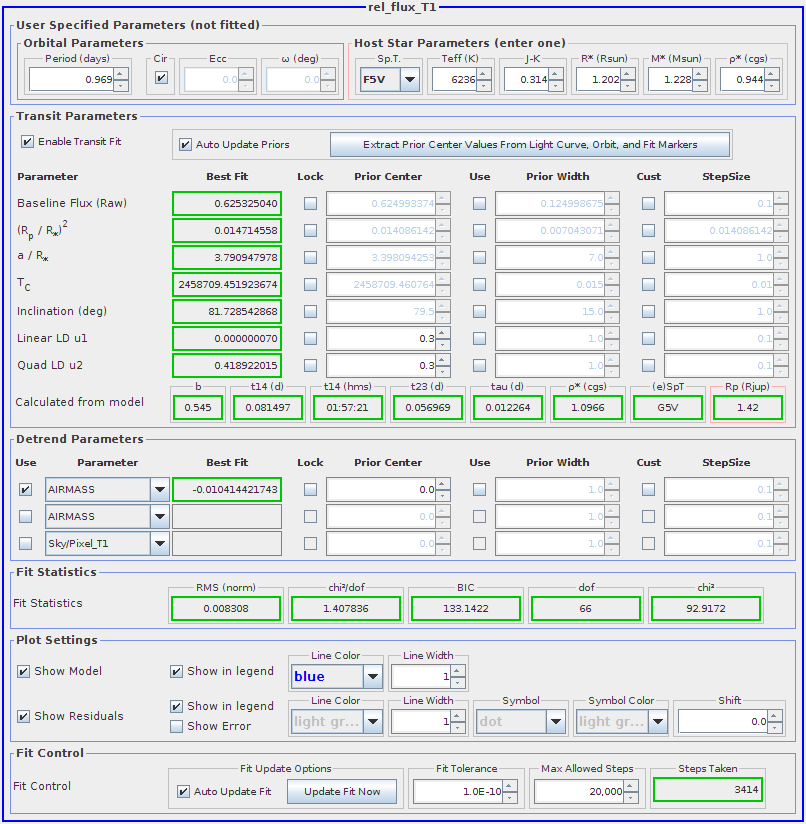Decrease Max Allowed Steps value
This screenshot has width=806, height=824.
630,798
